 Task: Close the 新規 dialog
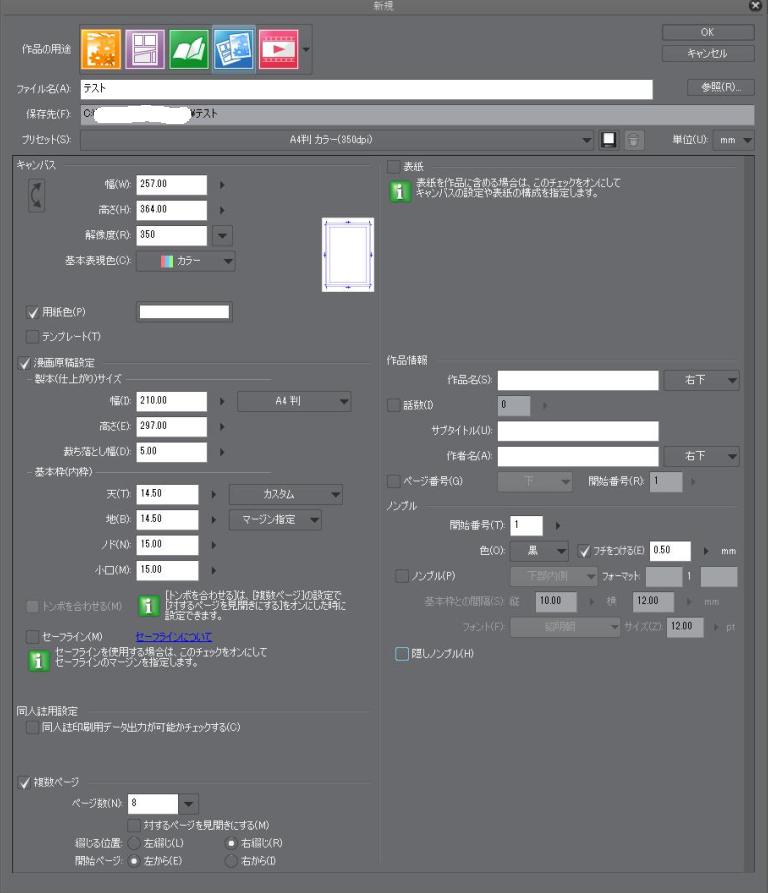point(755,6)
